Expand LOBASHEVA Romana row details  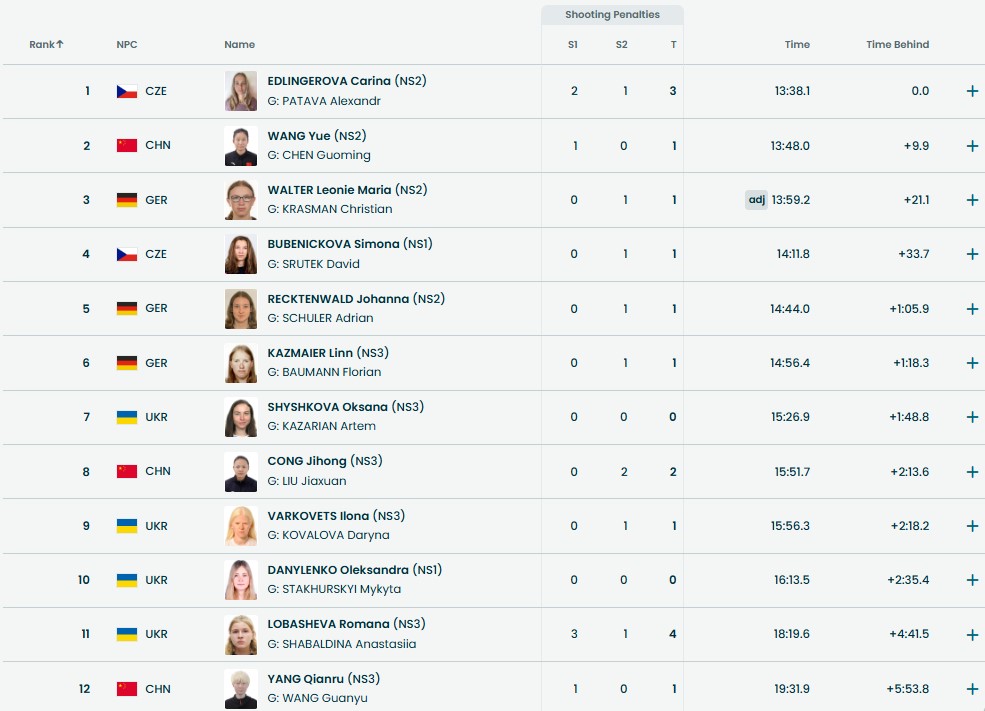click(x=972, y=635)
